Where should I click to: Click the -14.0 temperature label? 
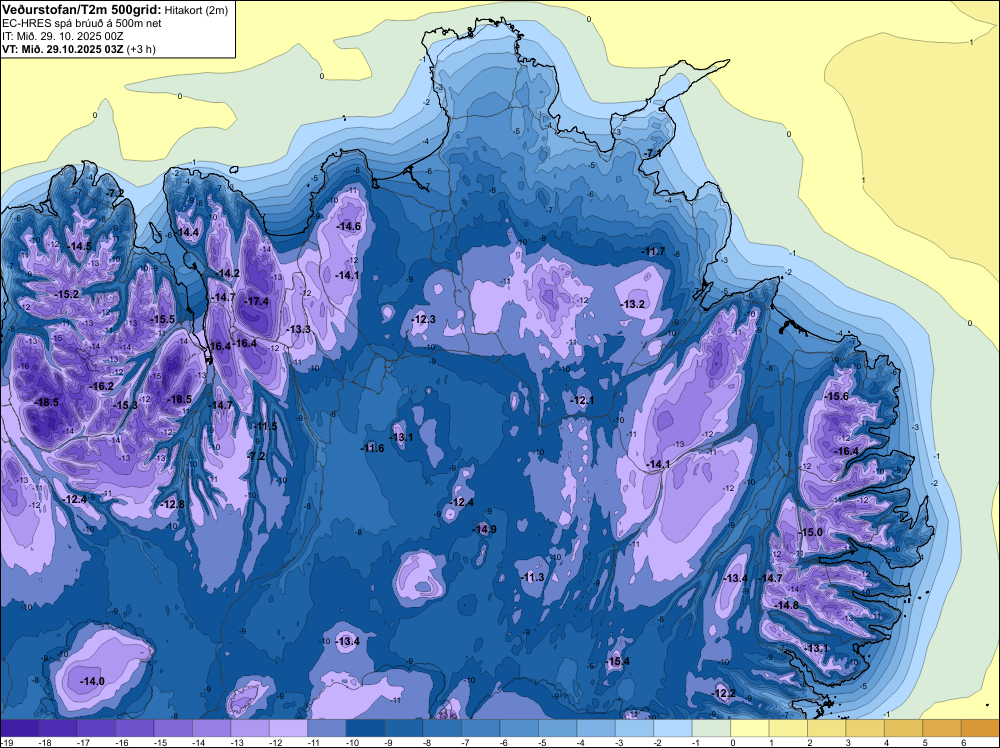click(x=92, y=682)
